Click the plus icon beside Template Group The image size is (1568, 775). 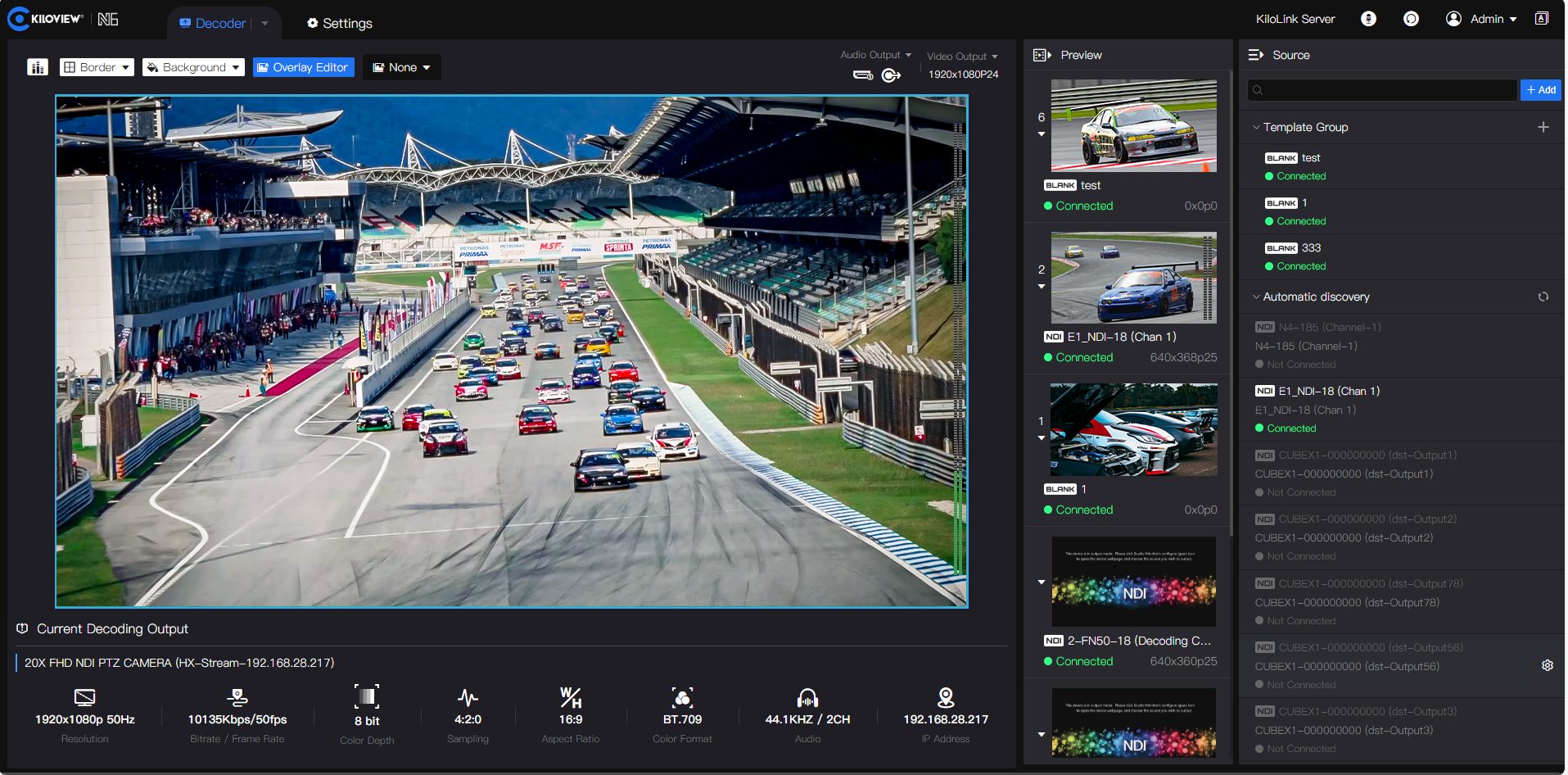tap(1543, 127)
